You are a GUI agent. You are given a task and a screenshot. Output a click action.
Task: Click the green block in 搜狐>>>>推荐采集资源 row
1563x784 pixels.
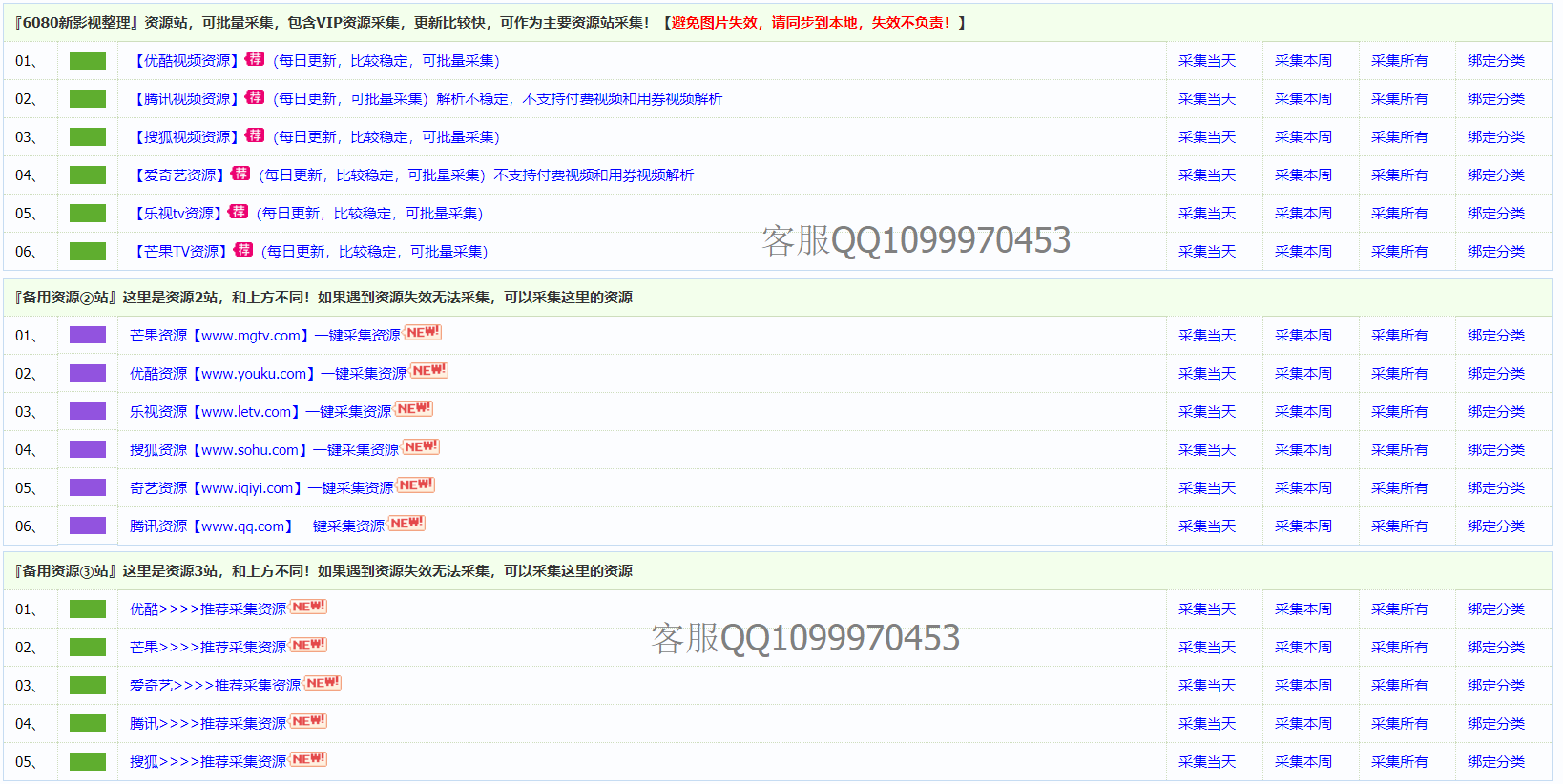coord(88,762)
